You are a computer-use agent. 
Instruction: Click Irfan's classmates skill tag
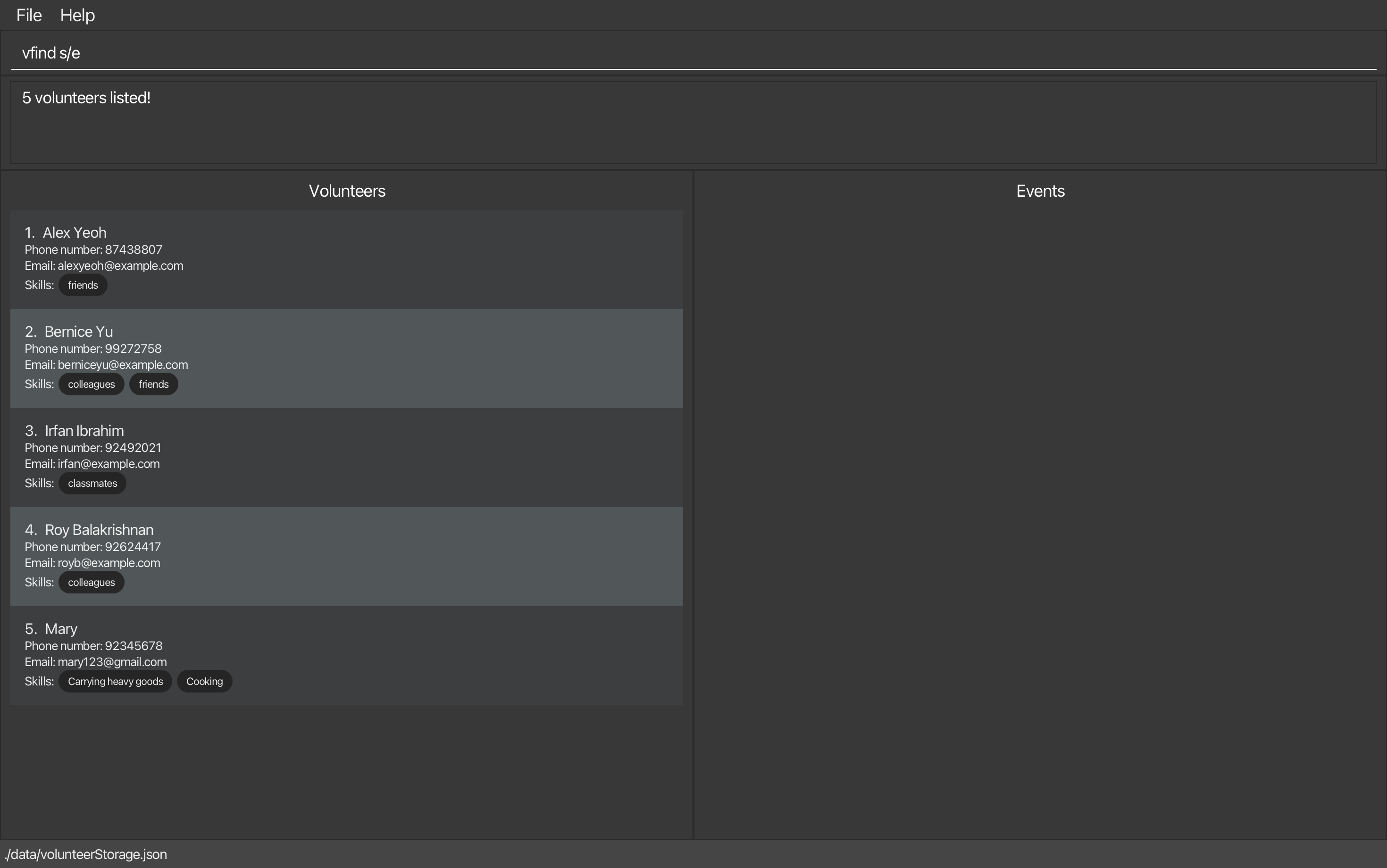(x=92, y=484)
